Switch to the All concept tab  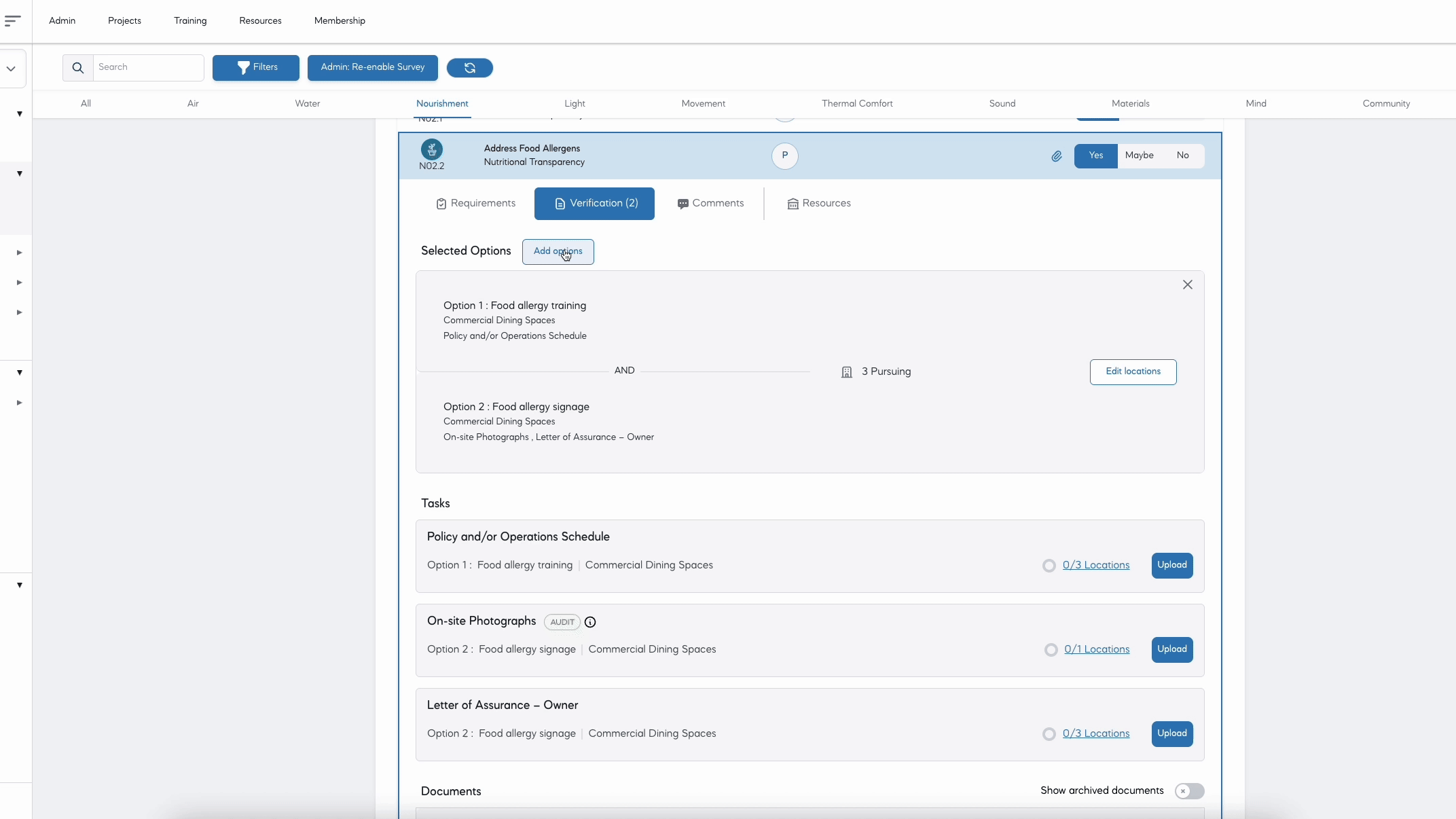pyautogui.click(x=86, y=104)
